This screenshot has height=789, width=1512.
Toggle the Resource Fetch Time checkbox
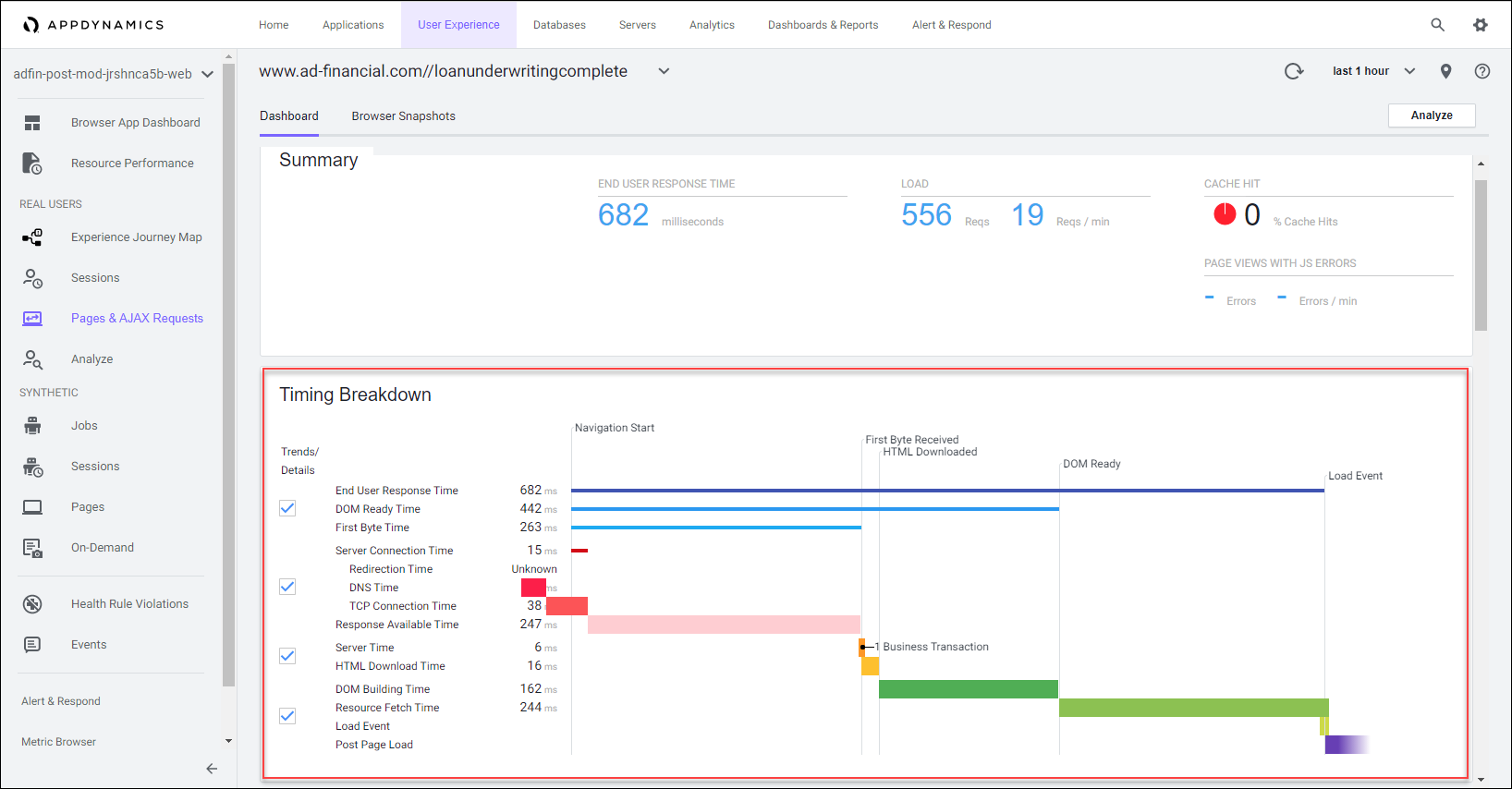[x=287, y=716]
